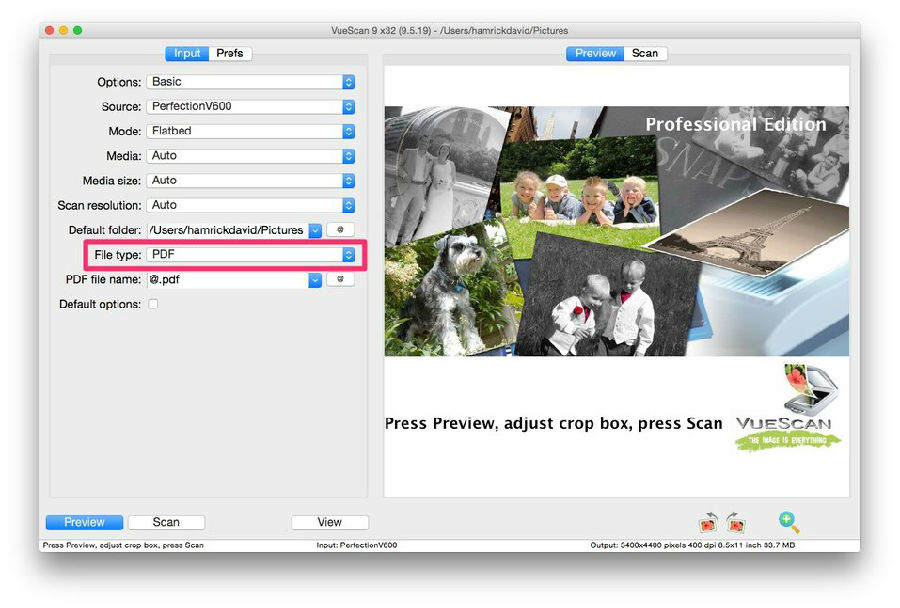Click the View button
The image size is (900, 608).
[329, 521]
